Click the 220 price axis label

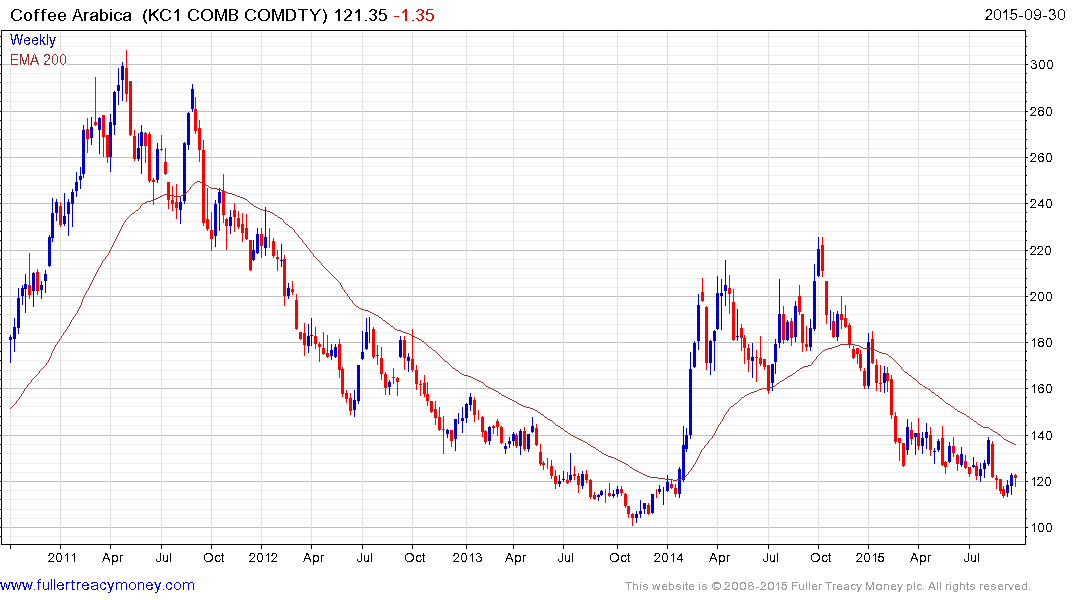point(1042,250)
